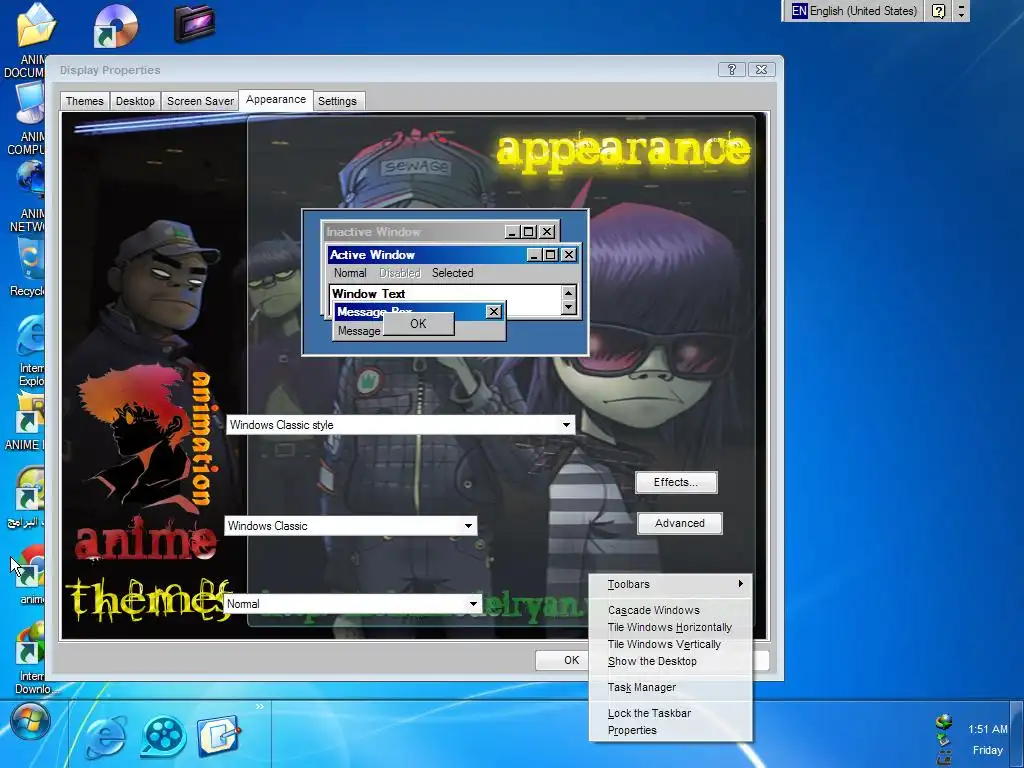Viewport: 1024px width, 768px height.
Task: Select the Appearance tab
Action: pos(276,99)
